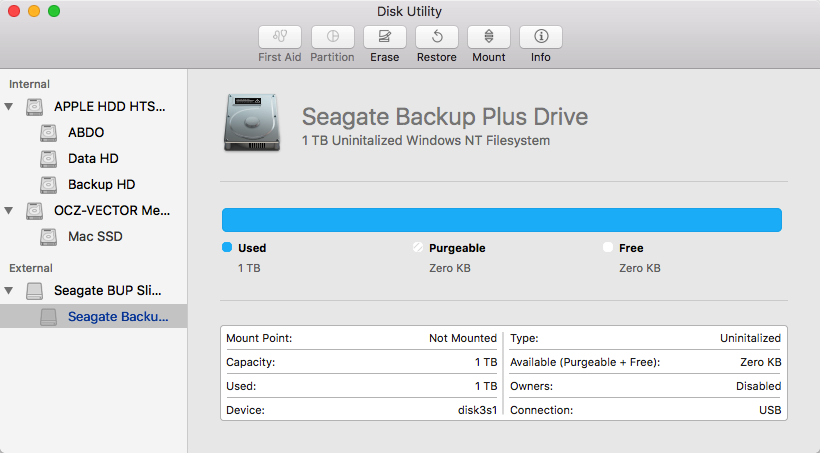Click the 'Connection:' label in the info table

point(542,410)
